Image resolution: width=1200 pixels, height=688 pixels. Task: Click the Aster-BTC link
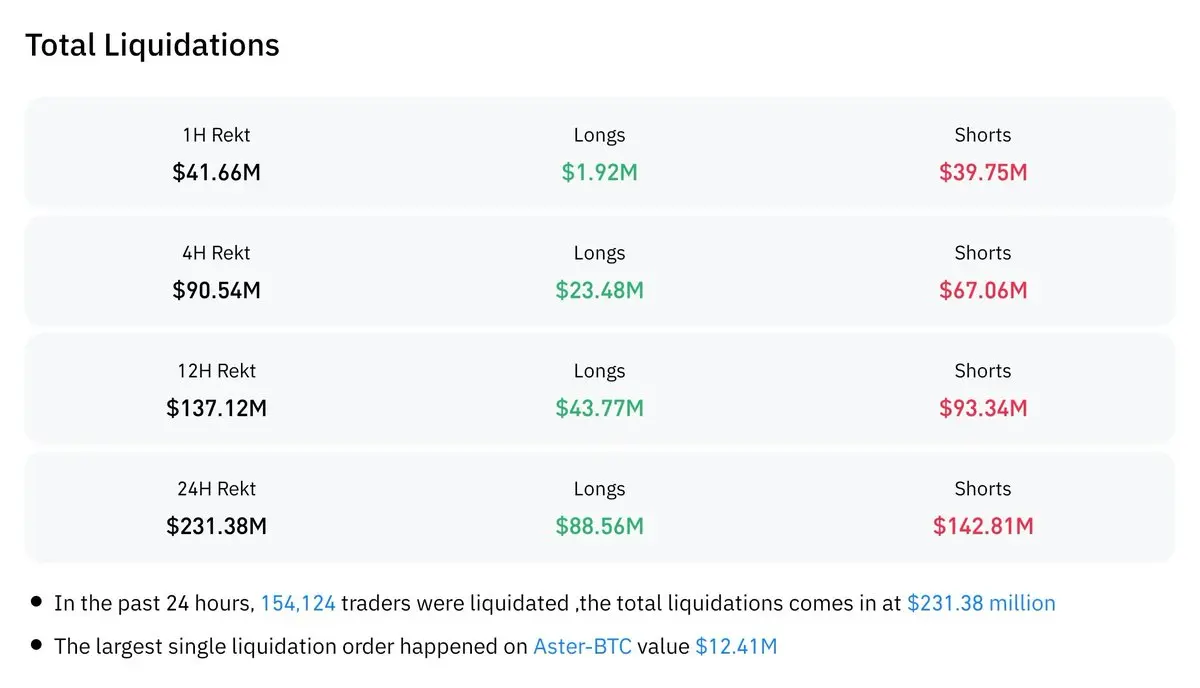coord(582,646)
